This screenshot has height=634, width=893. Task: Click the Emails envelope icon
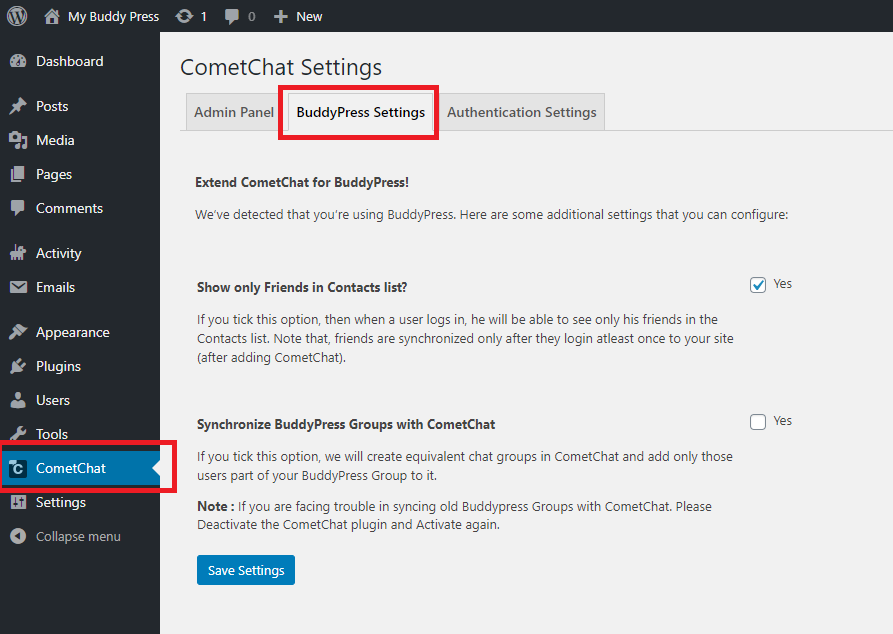pos(18,287)
